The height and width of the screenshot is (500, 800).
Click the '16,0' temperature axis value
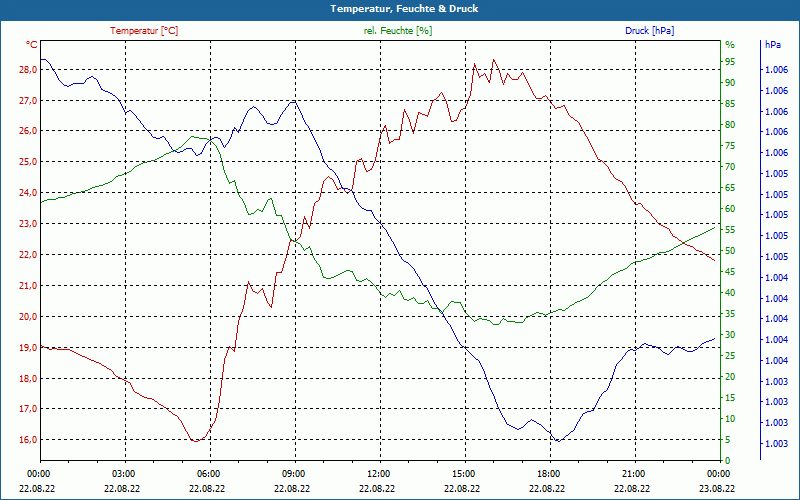(28, 440)
